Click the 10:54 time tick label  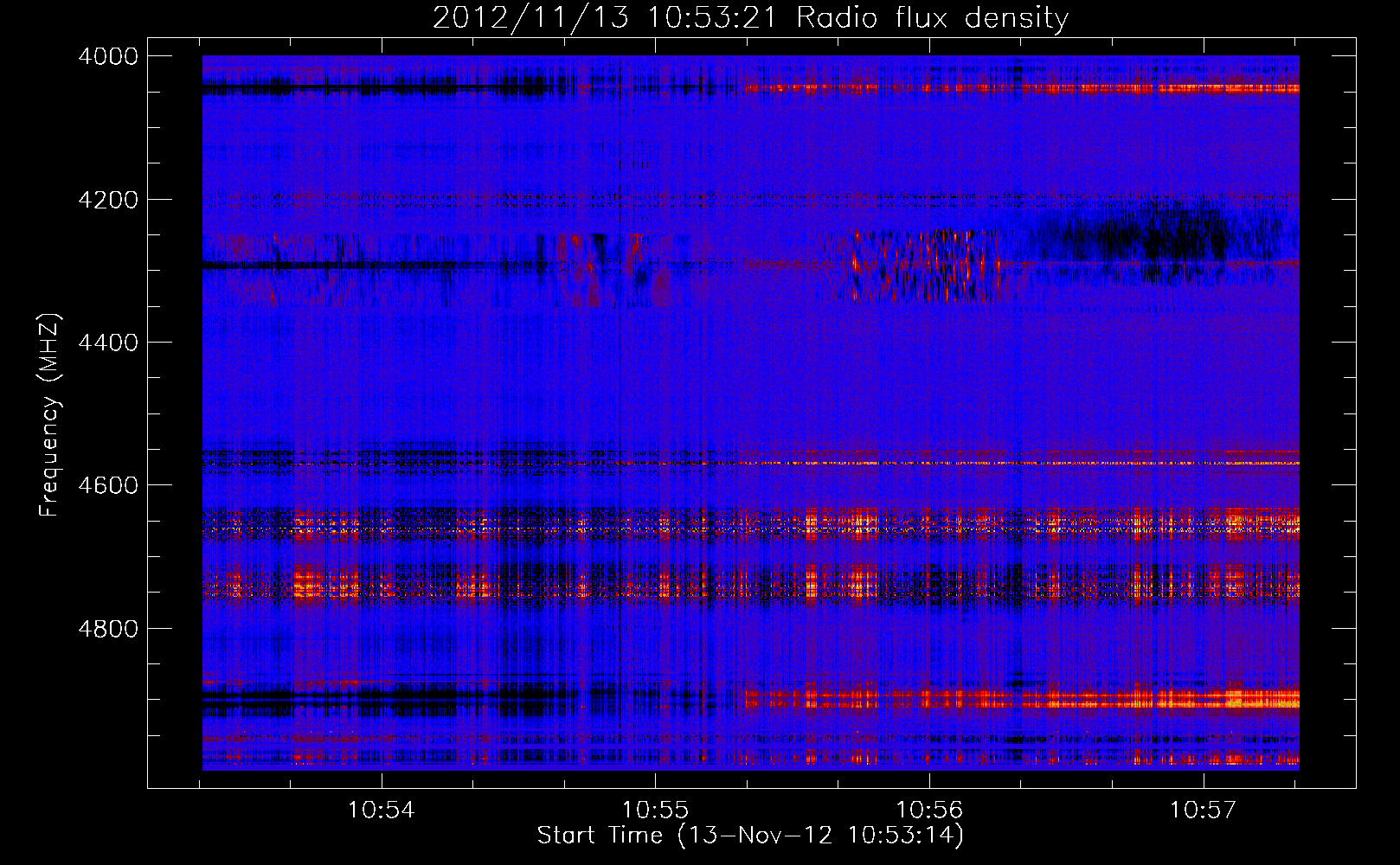[382, 811]
